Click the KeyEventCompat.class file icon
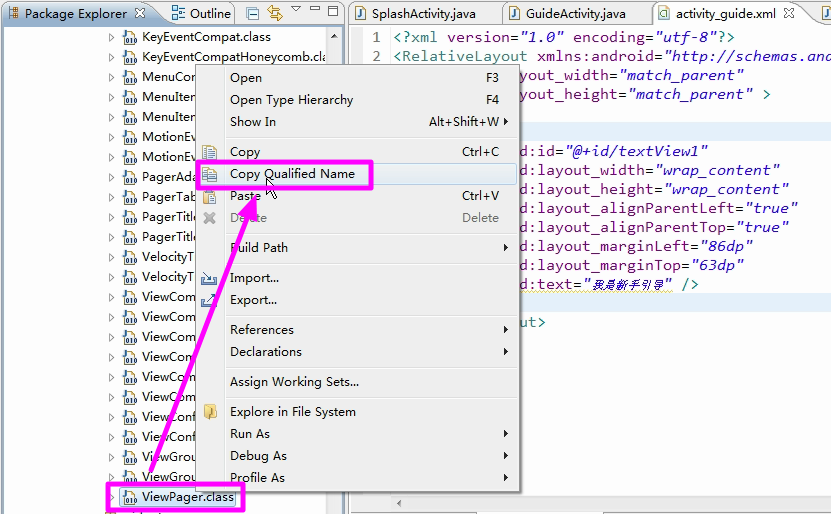Screen dimensions: 831x514 click(x=129, y=37)
